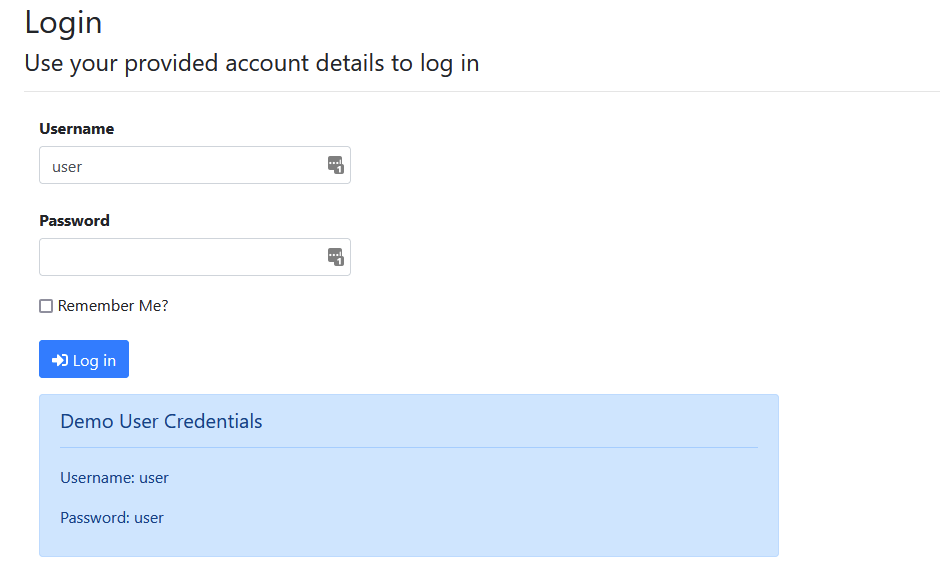Click the password manager icon in Username field
This screenshot has width=940, height=570.
(335, 165)
